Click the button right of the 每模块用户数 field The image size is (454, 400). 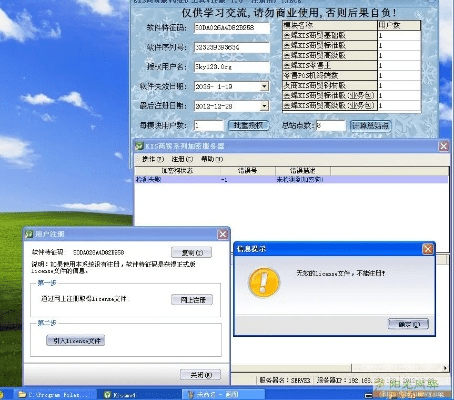pos(248,126)
